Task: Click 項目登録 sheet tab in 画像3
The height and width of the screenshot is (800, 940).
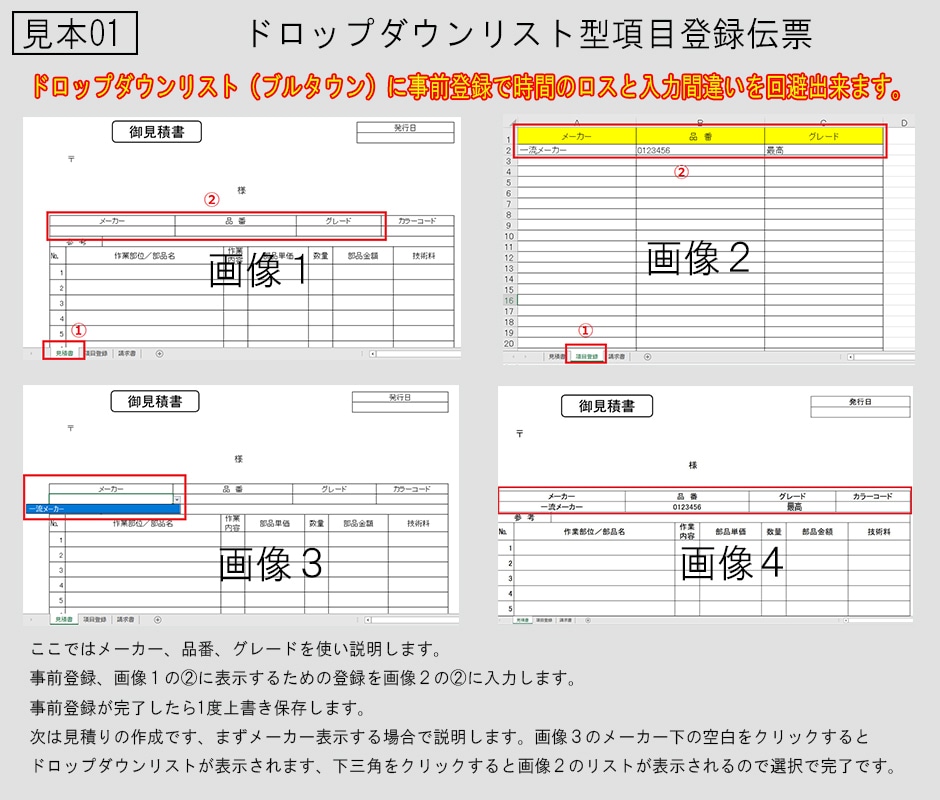Action: (x=95, y=619)
